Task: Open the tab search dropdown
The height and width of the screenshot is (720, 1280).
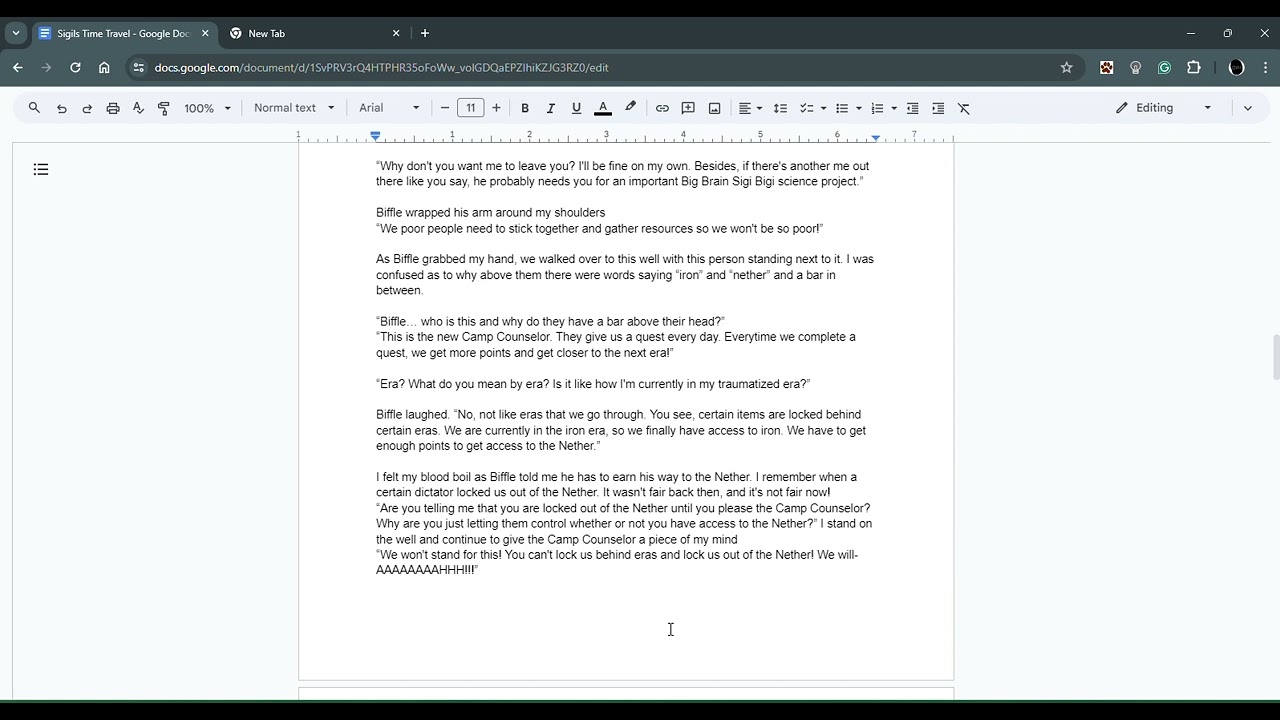Action: [x=16, y=33]
